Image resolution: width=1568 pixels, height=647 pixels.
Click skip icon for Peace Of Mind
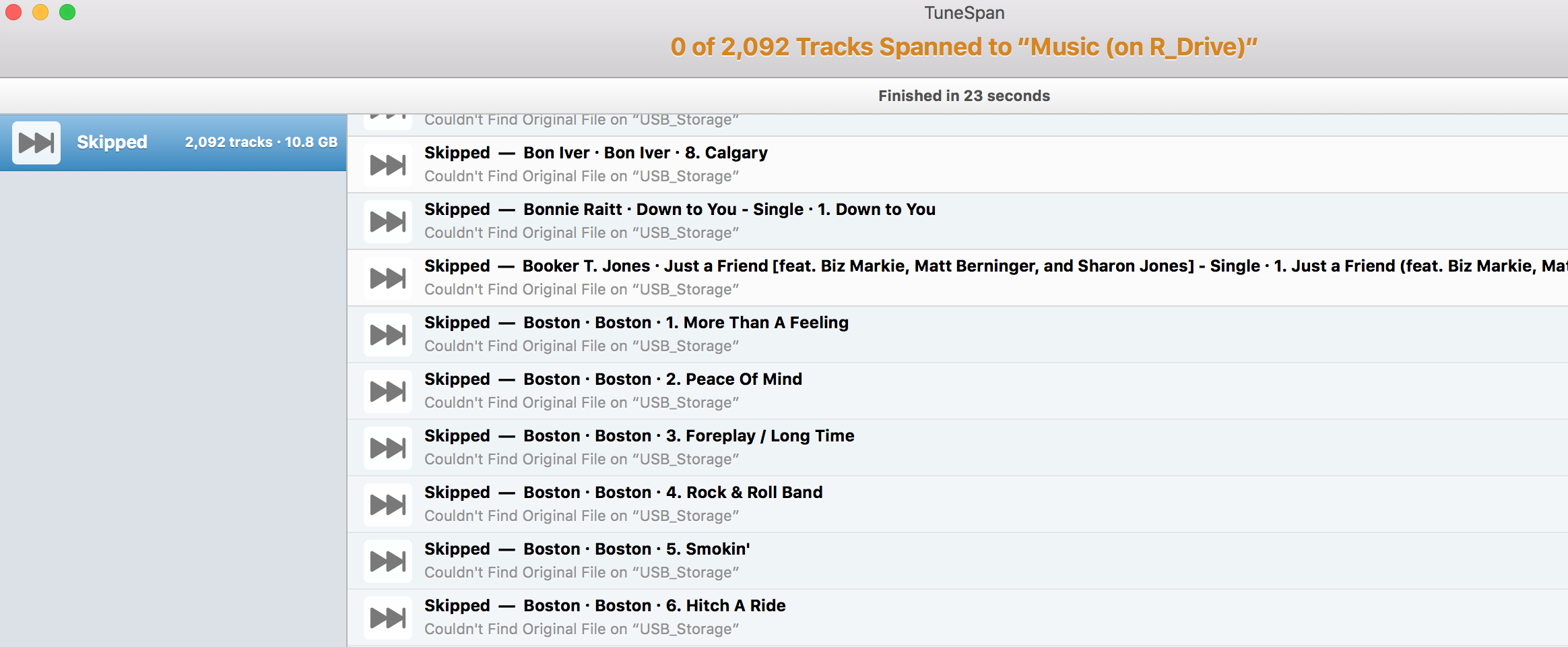coord(388,392)
